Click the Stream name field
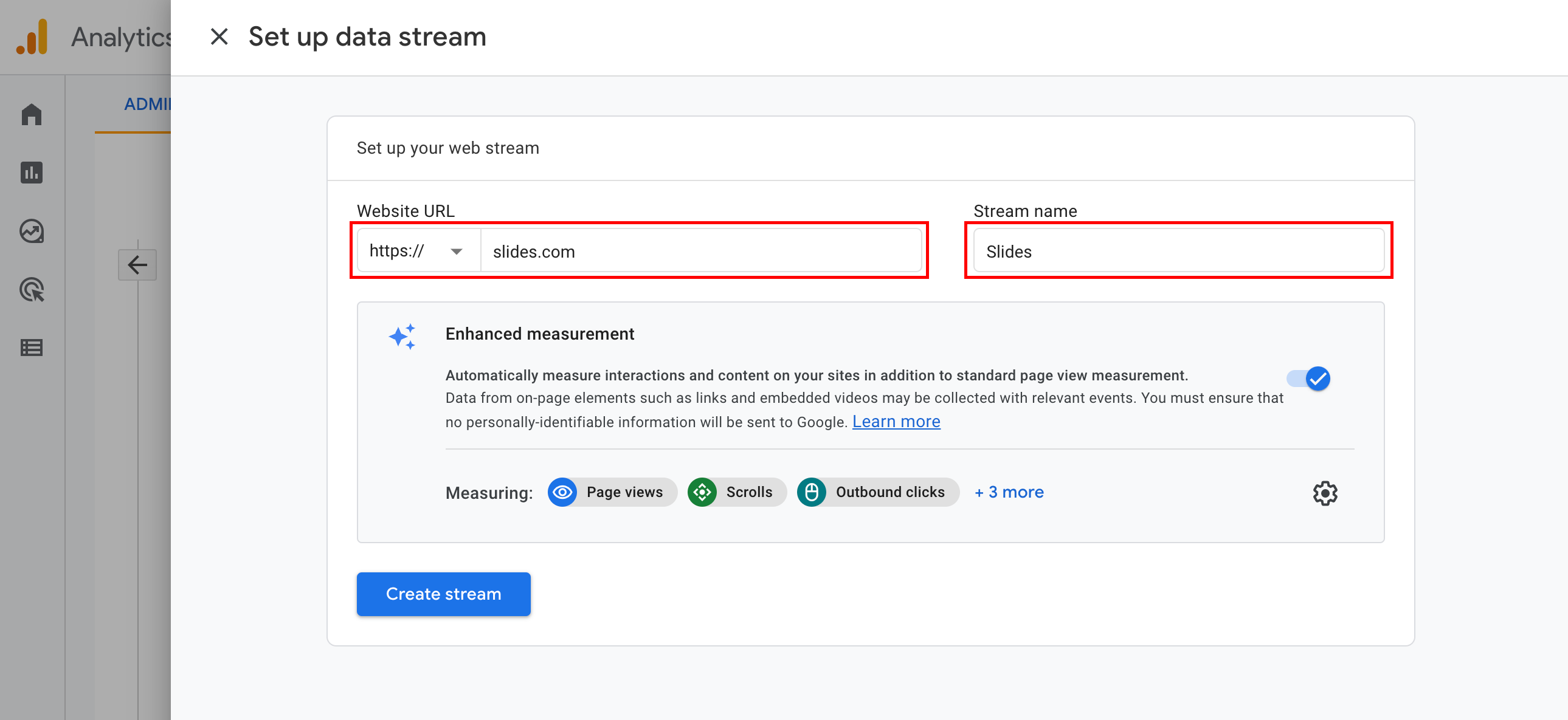The height and width of the screenshot is (720, 1568). pos(1178,250)
